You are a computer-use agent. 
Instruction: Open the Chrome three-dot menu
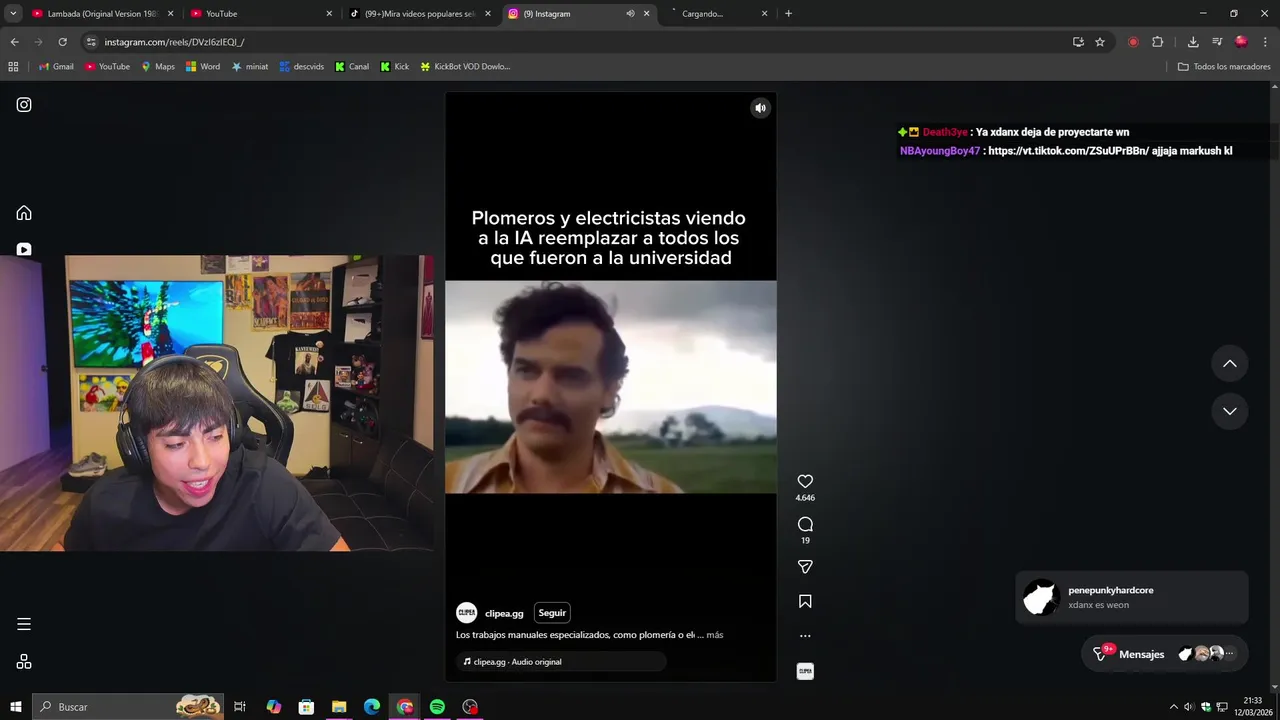(x=1265, y=42)
